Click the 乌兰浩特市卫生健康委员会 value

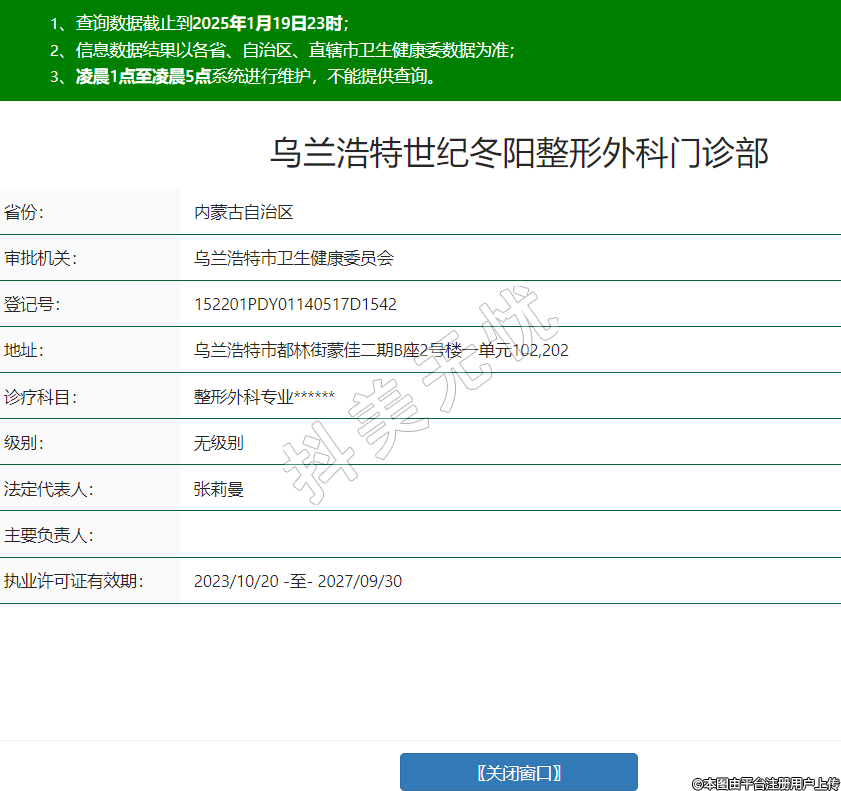tap(293, 258)
